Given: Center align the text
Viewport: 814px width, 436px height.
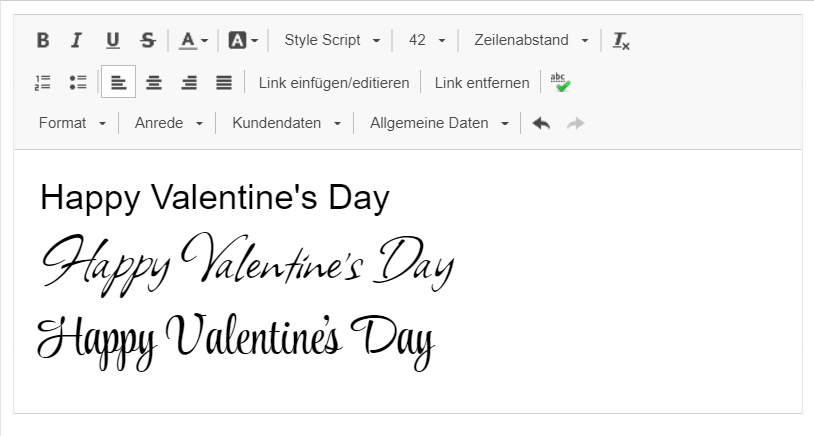Looking at the screenshot, I should pyautogui.click(x=153, y=82).
